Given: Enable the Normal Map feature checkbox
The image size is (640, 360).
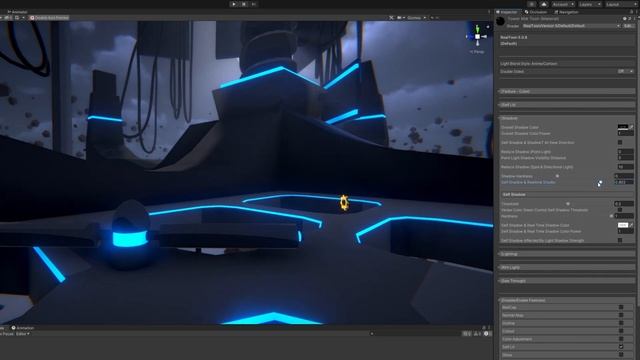Looking at the screenshot, I should (x=621, y=315).
